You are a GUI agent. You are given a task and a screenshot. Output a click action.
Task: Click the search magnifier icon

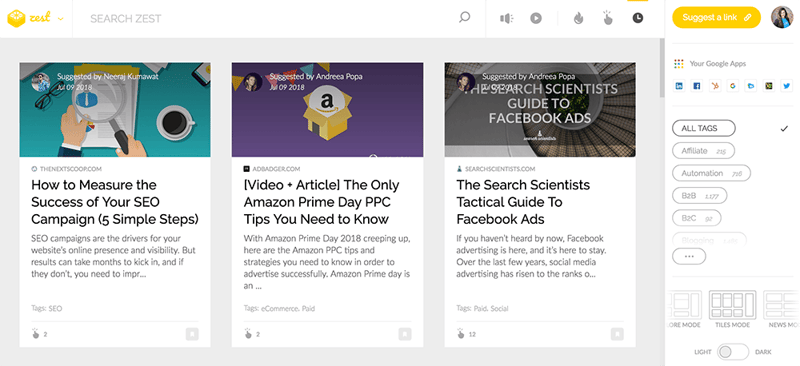(464, 18)
